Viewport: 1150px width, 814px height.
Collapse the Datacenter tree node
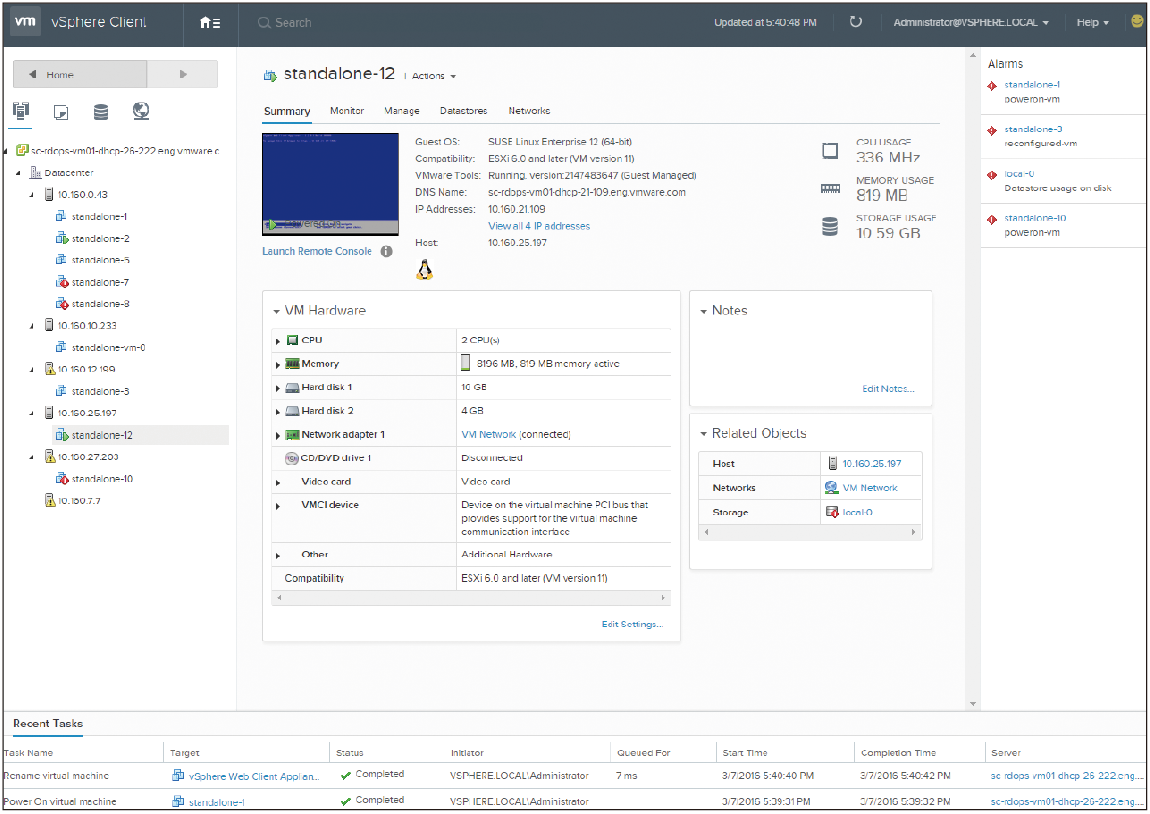pos(18,173)
